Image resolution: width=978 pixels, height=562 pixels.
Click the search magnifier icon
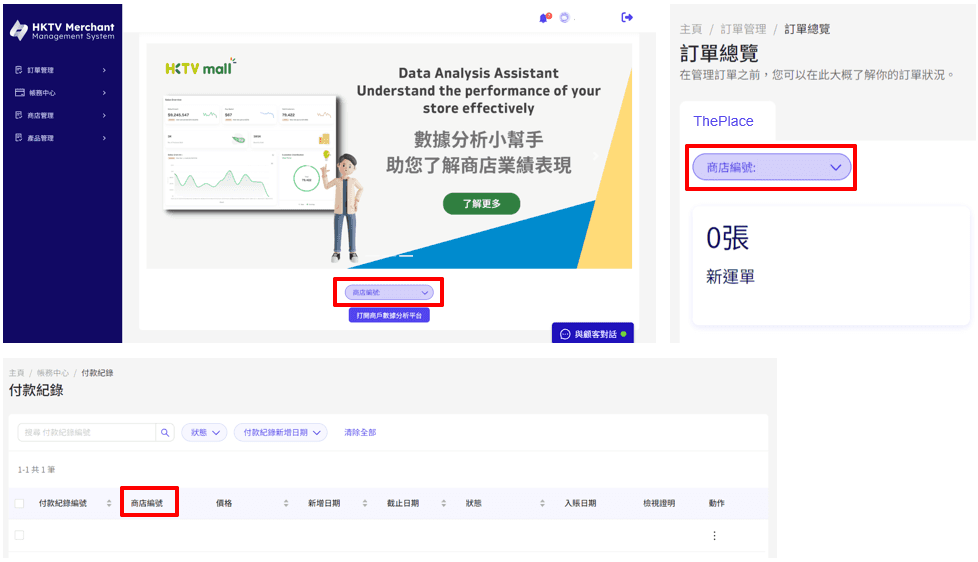pos(165,432)
